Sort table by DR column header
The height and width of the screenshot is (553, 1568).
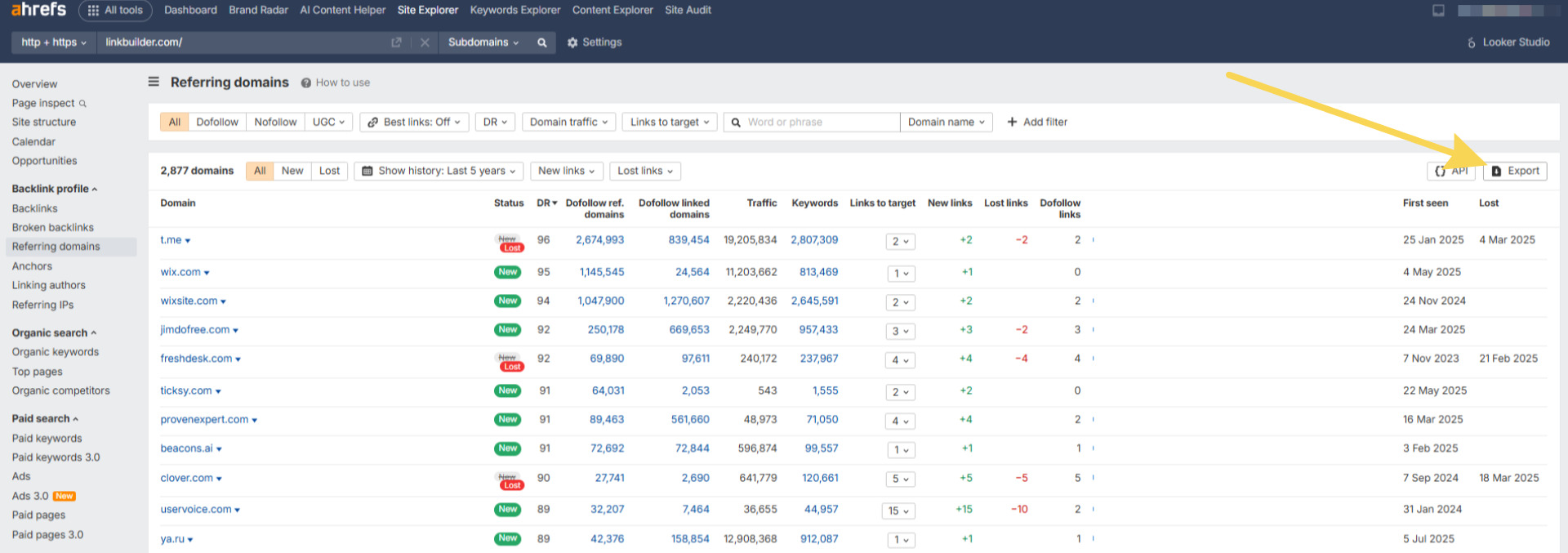[546, 203]
